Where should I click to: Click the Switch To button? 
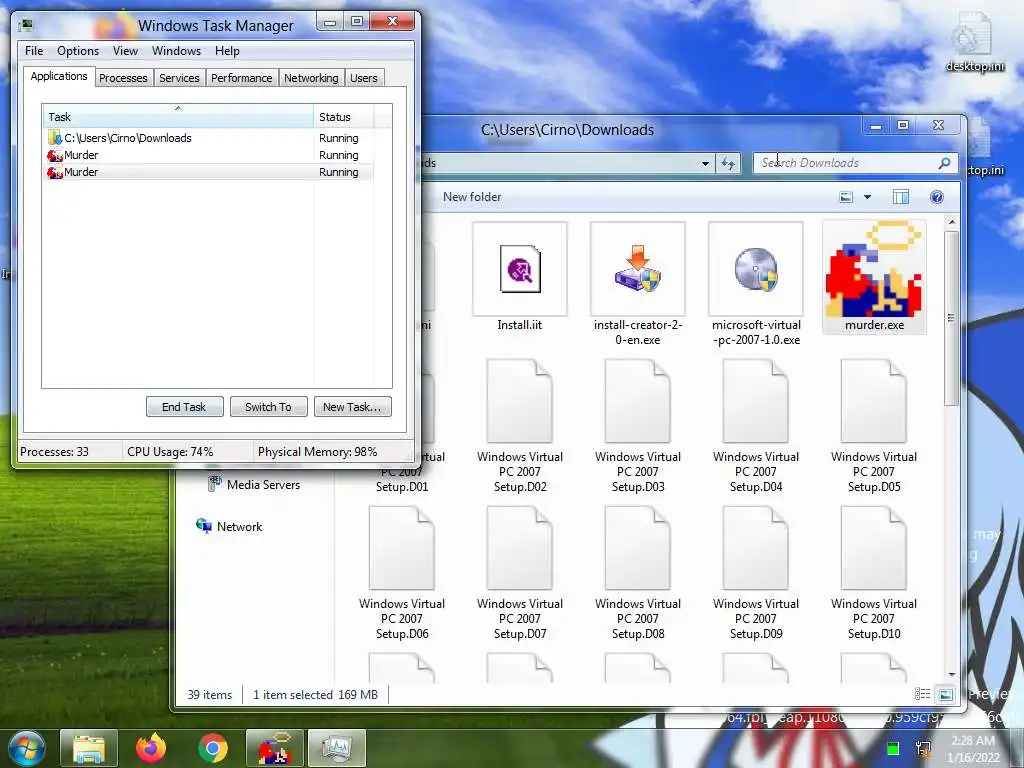click(268, 407)
